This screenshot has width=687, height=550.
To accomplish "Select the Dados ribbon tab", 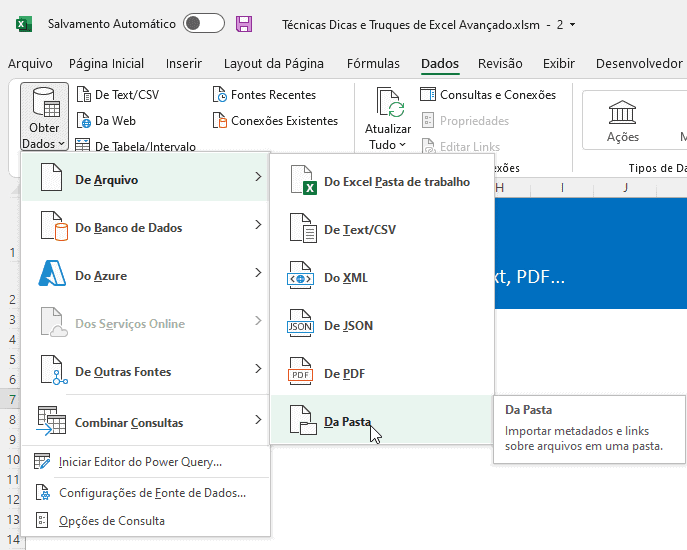I will coord(440,64).
